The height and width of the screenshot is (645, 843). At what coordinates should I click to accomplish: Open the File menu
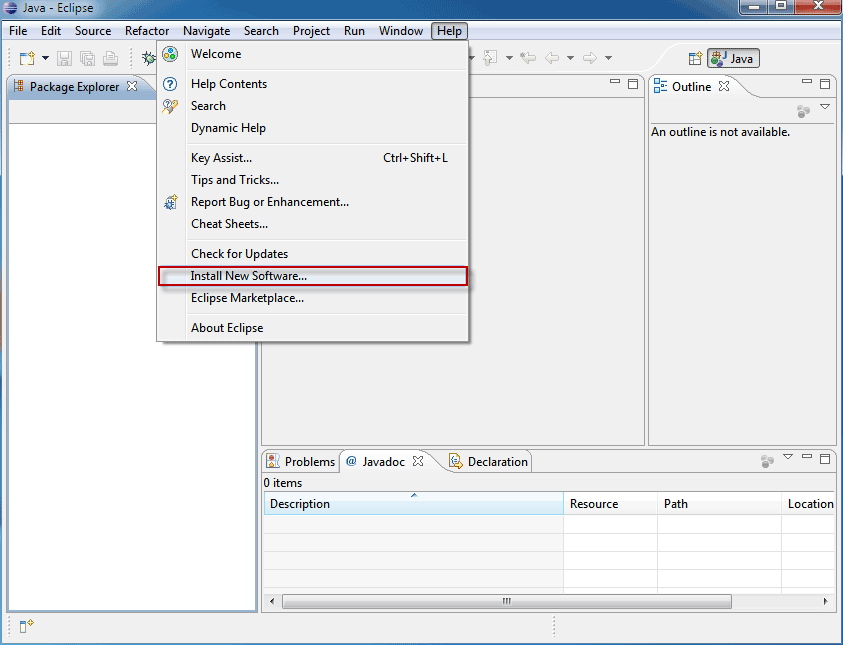pos(18,31)
